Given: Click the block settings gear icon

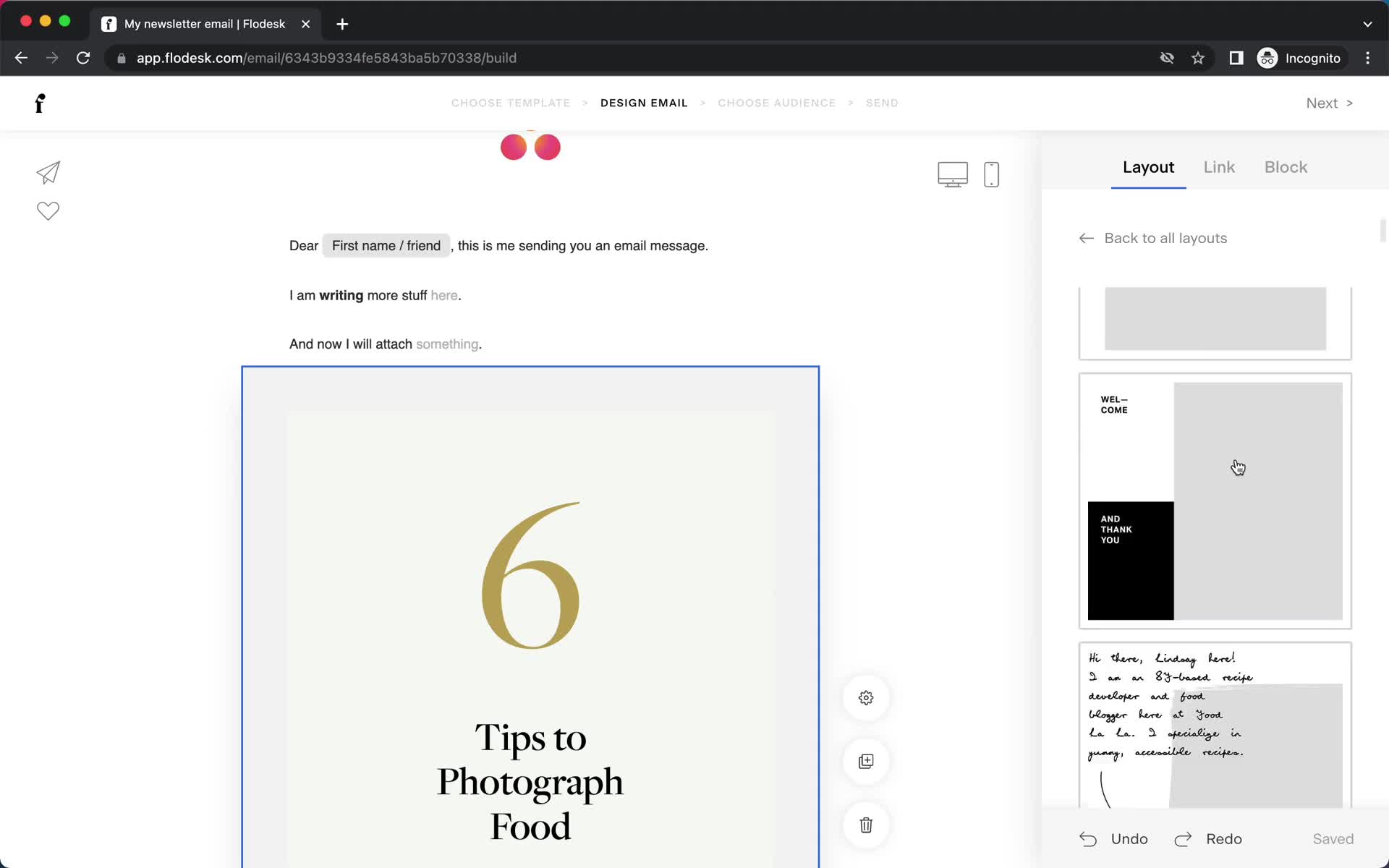Looking at the screenshot, I should click(866, 698).
